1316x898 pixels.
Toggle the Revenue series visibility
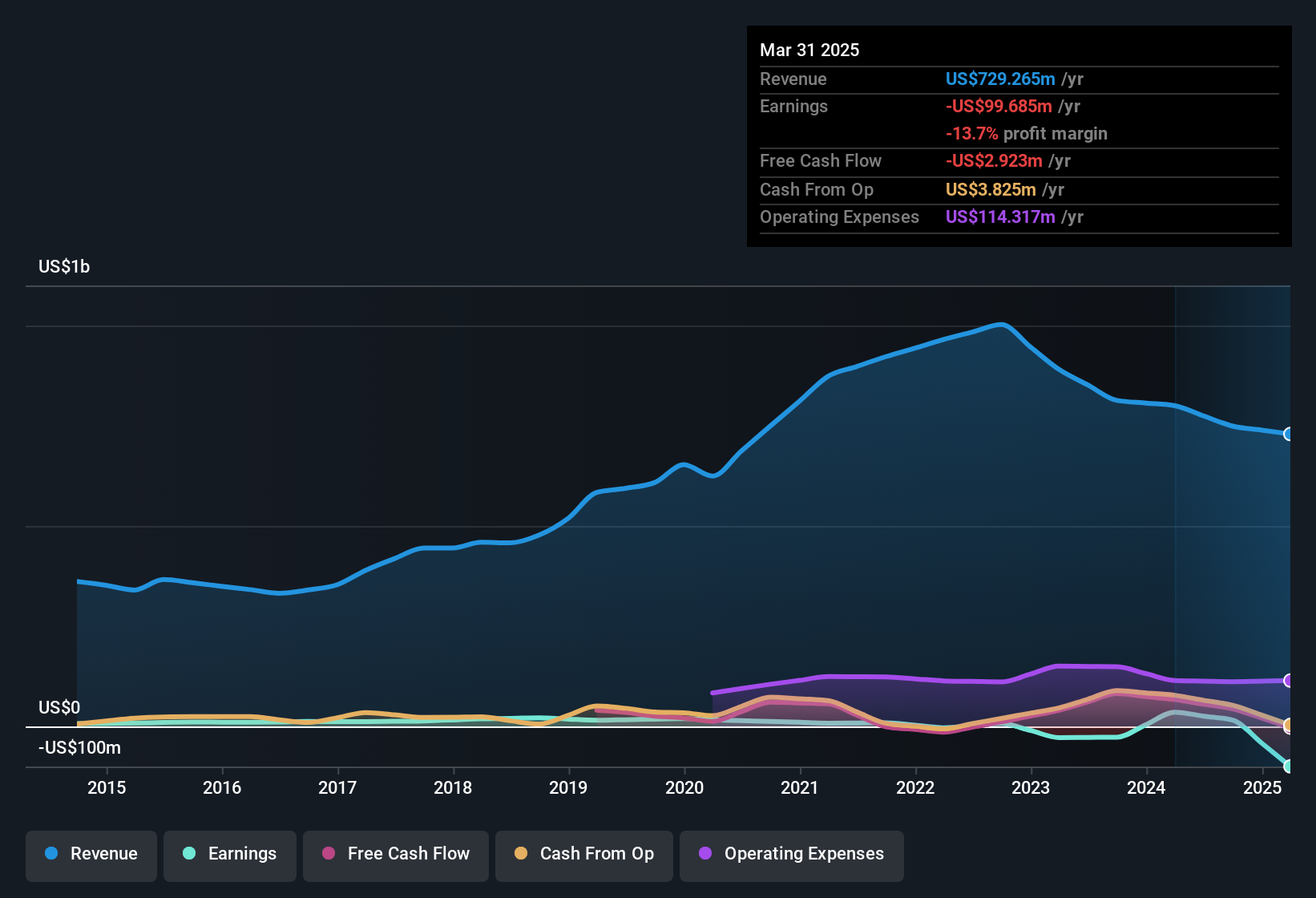(91, 854)
